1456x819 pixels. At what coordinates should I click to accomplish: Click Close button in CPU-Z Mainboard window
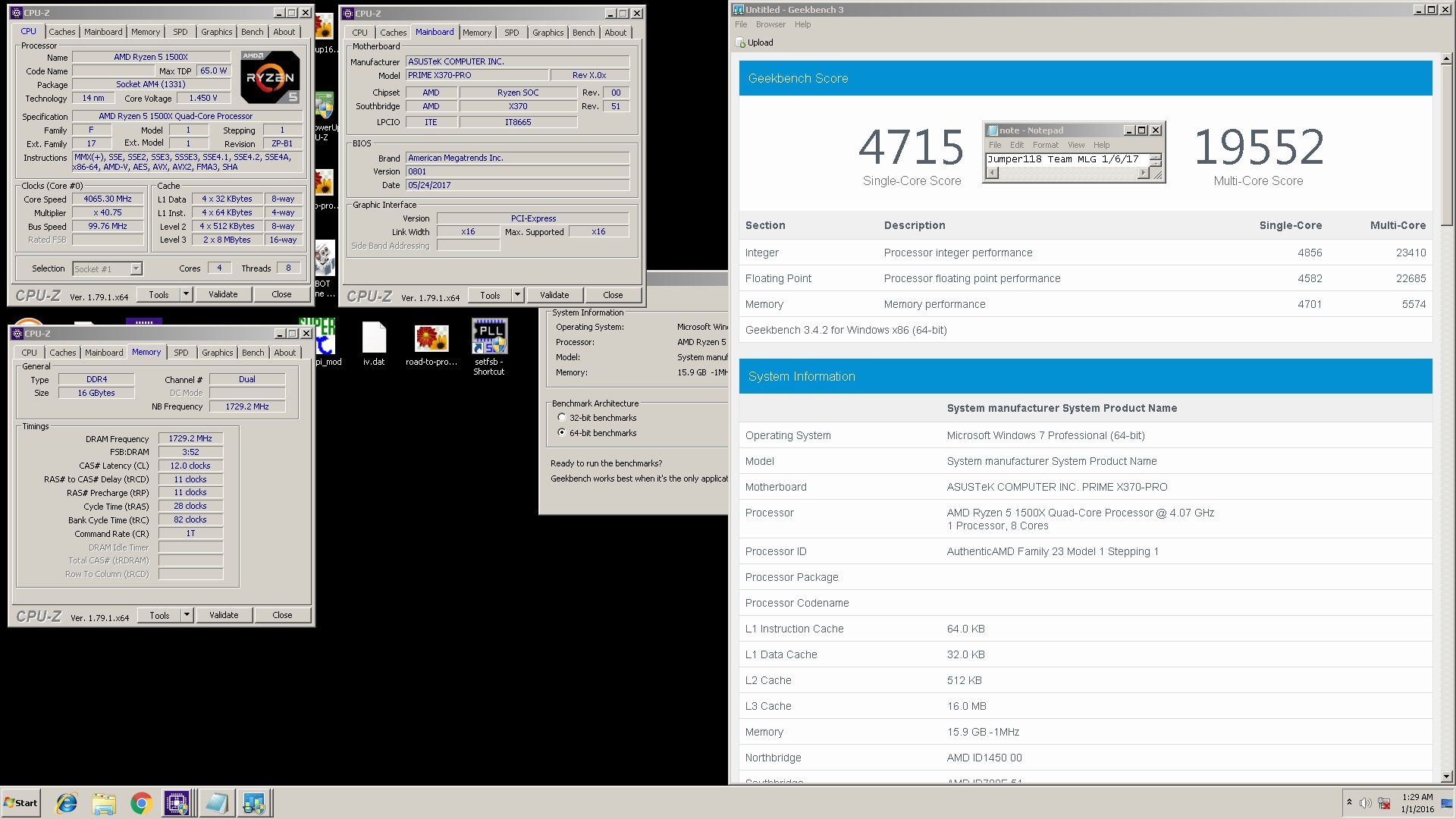pos(613,295)
